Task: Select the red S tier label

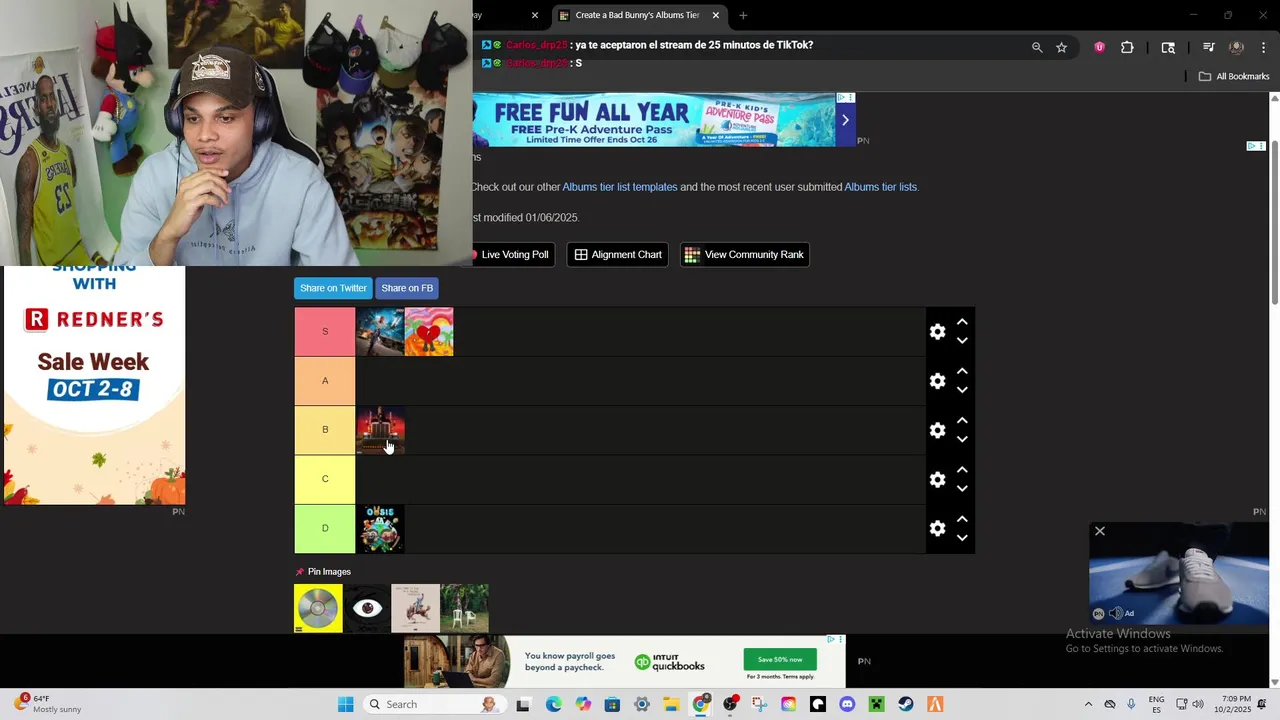Action: click(325, 332)
